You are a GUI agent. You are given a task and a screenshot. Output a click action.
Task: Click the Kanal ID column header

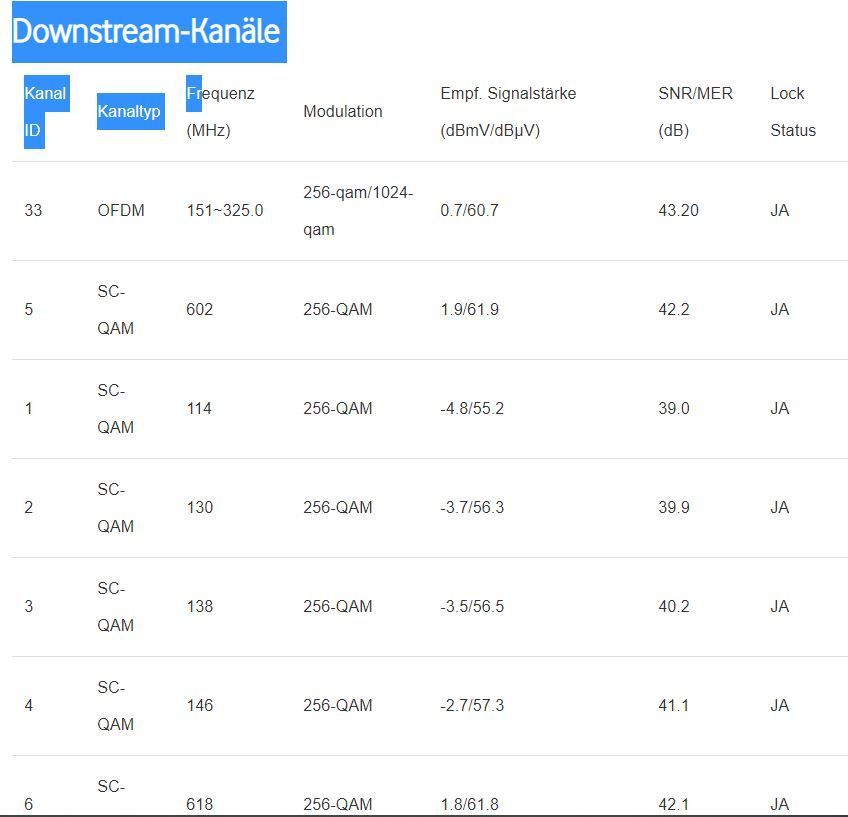click(45, 112)
